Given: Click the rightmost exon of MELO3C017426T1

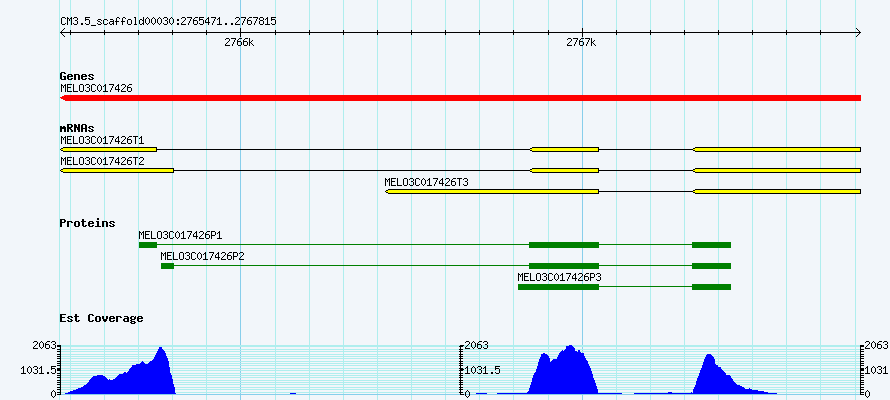Looking at the screenshot, I should (x=777, y=149).
